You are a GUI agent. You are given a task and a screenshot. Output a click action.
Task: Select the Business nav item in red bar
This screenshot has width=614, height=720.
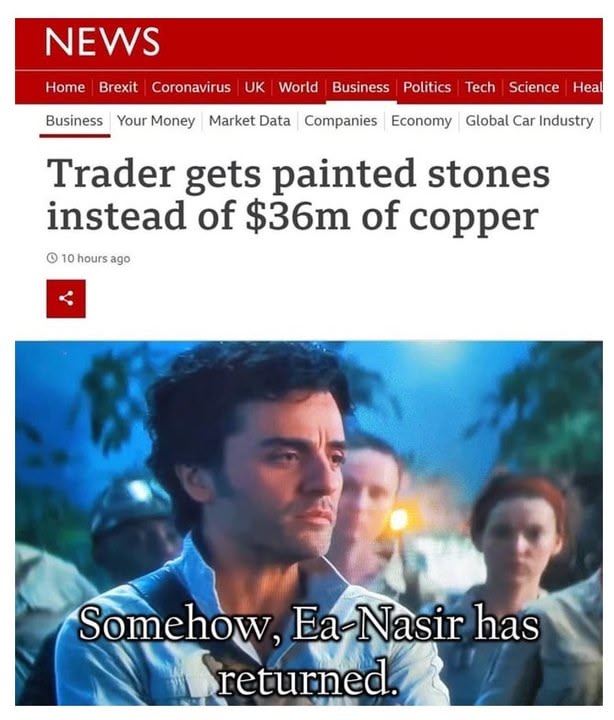361,87
